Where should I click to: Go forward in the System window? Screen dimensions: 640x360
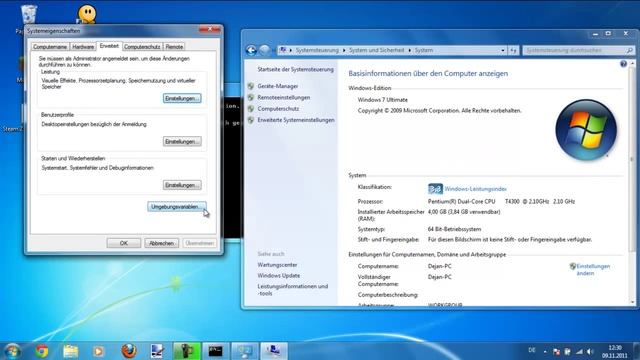[264, 50]
